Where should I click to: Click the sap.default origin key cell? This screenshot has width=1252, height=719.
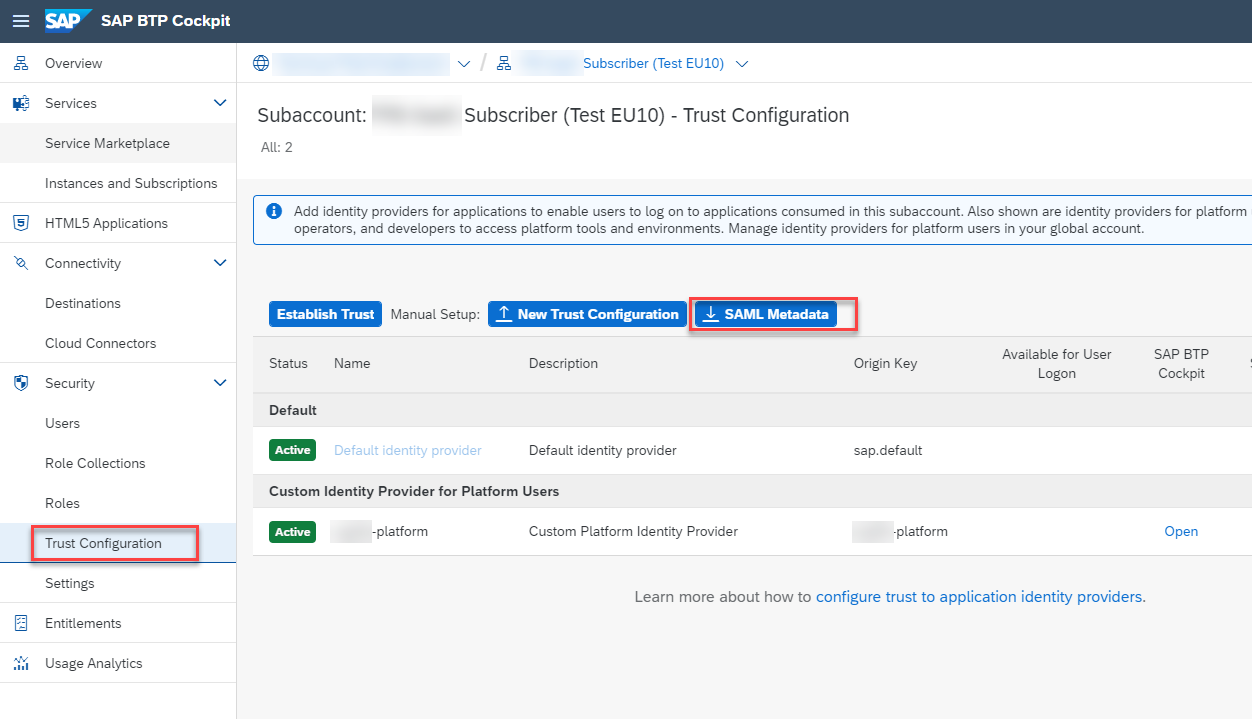tap(888, 450)
